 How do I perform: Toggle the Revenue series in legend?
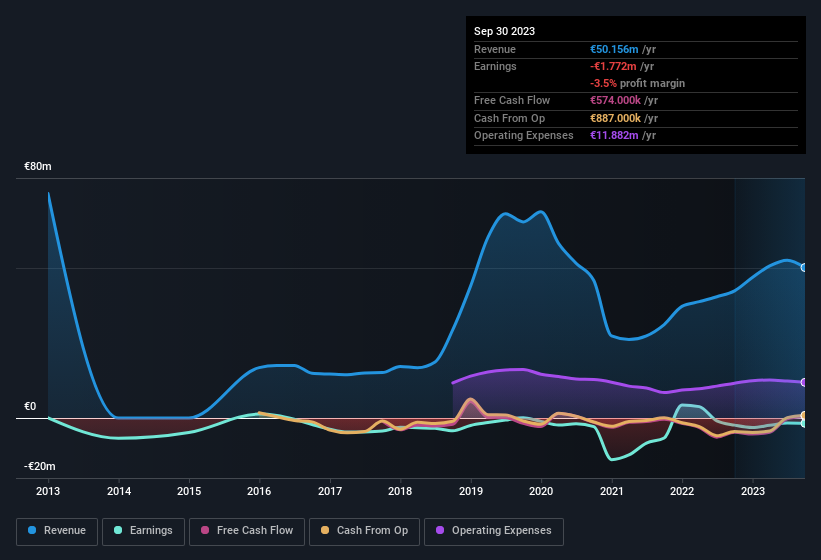58,531
